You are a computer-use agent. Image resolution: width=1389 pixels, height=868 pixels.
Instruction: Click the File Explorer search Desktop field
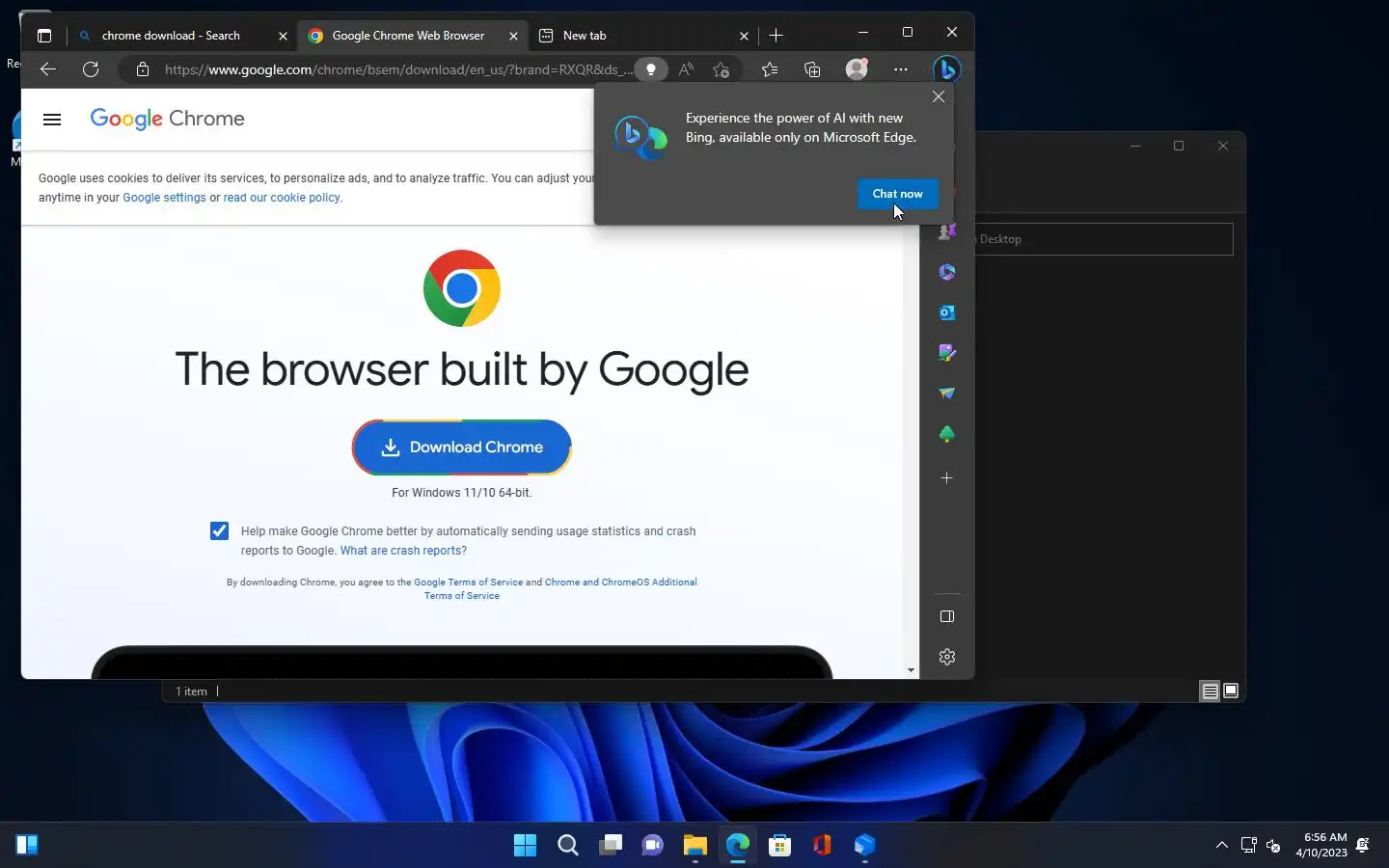1104,239
